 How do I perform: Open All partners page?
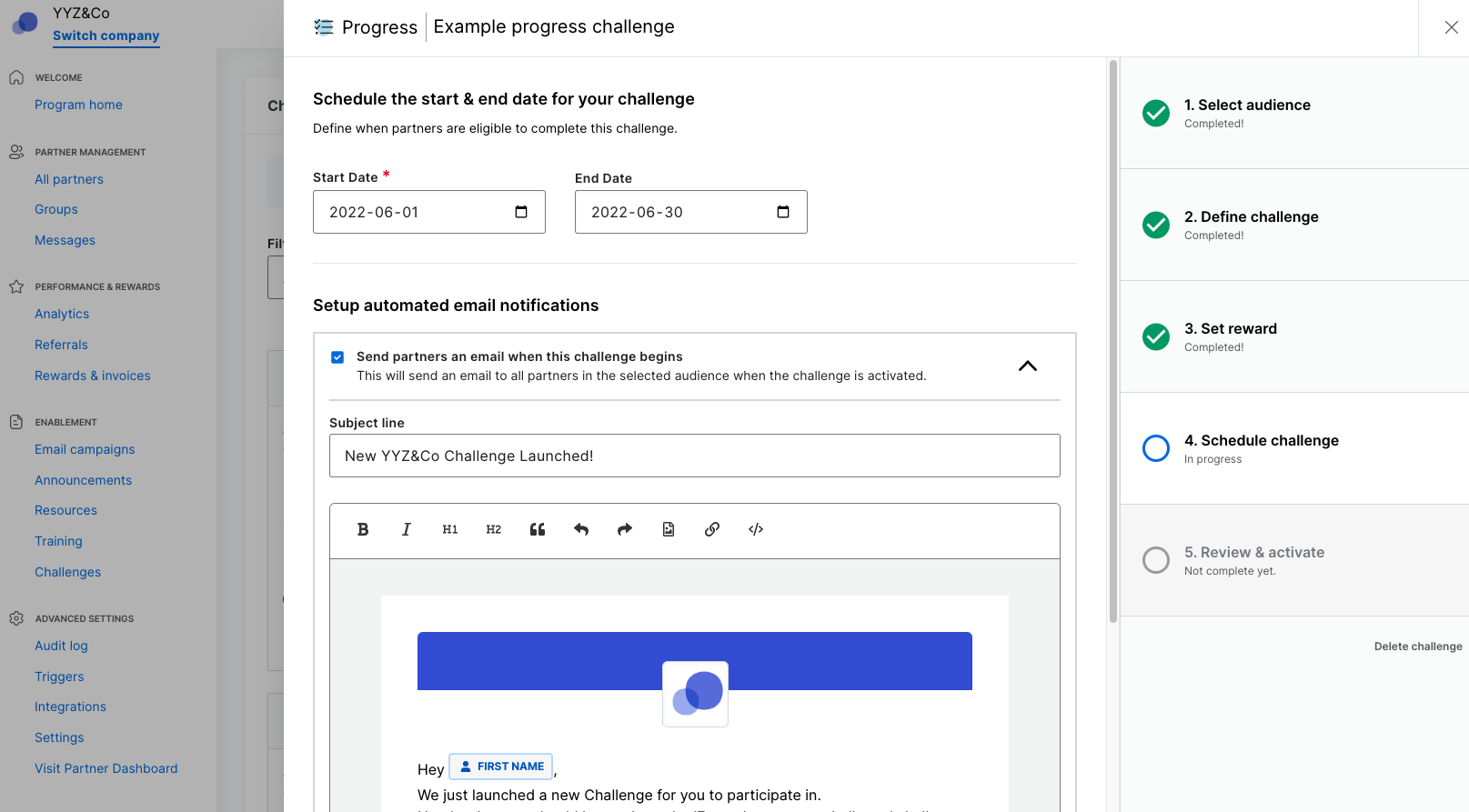click(x=69, y=179)
